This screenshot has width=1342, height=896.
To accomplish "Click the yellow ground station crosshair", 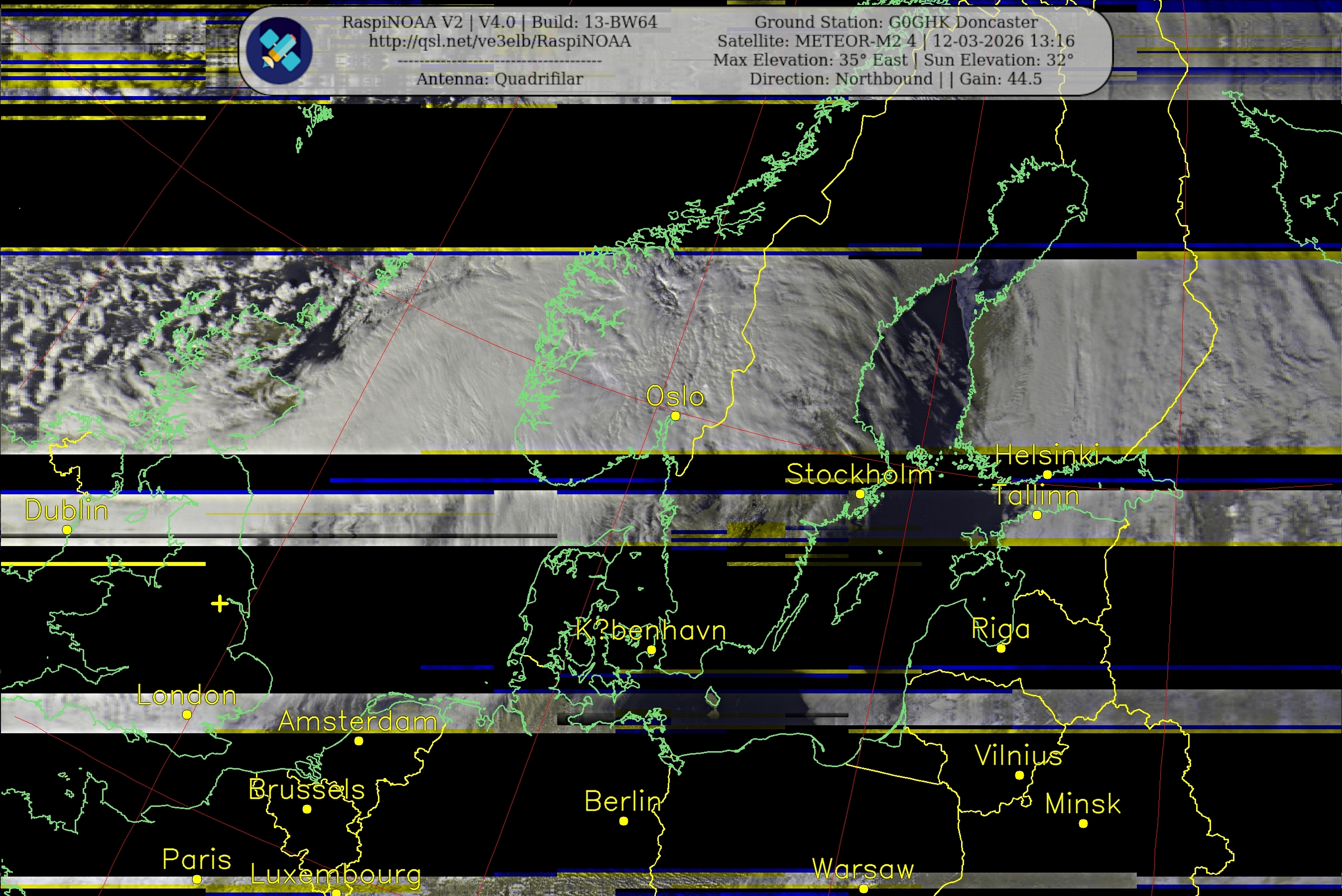I will (x=220, y=603).
